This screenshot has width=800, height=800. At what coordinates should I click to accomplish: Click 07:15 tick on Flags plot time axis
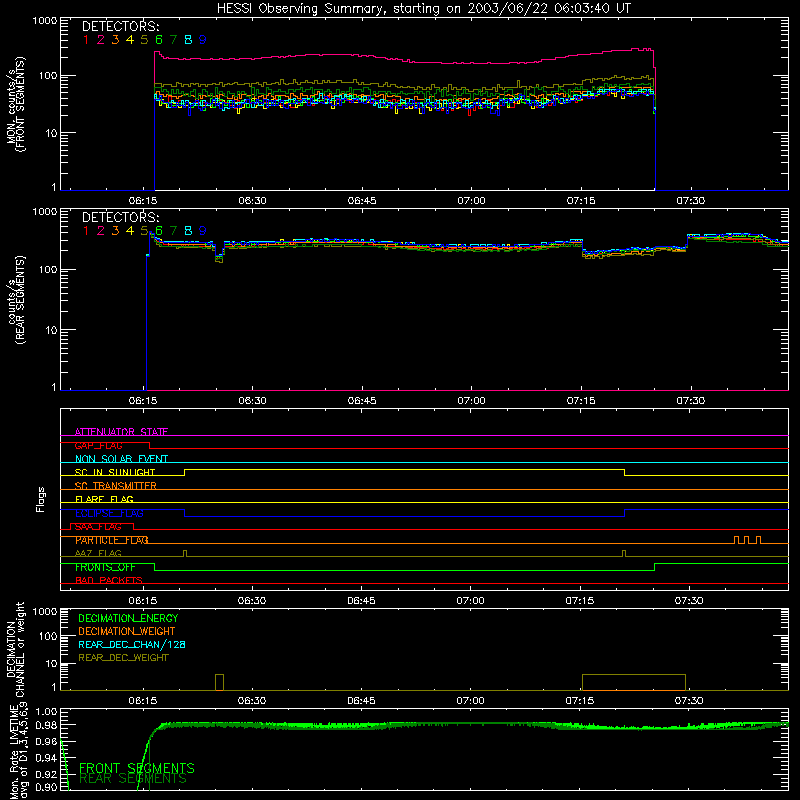coord(580,601)
